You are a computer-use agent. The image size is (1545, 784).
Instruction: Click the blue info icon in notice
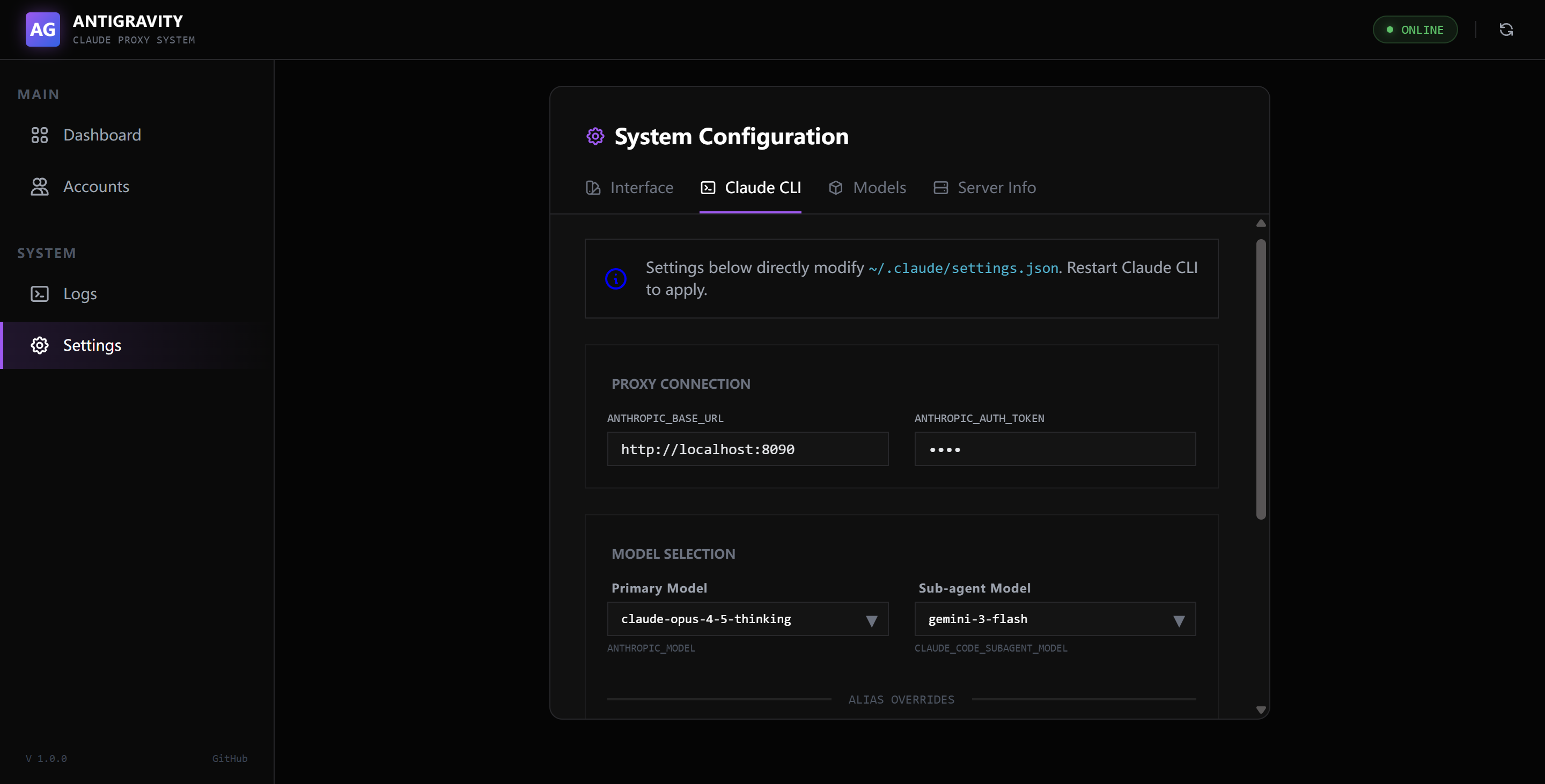pyautogui.click(x=615, y=279)
